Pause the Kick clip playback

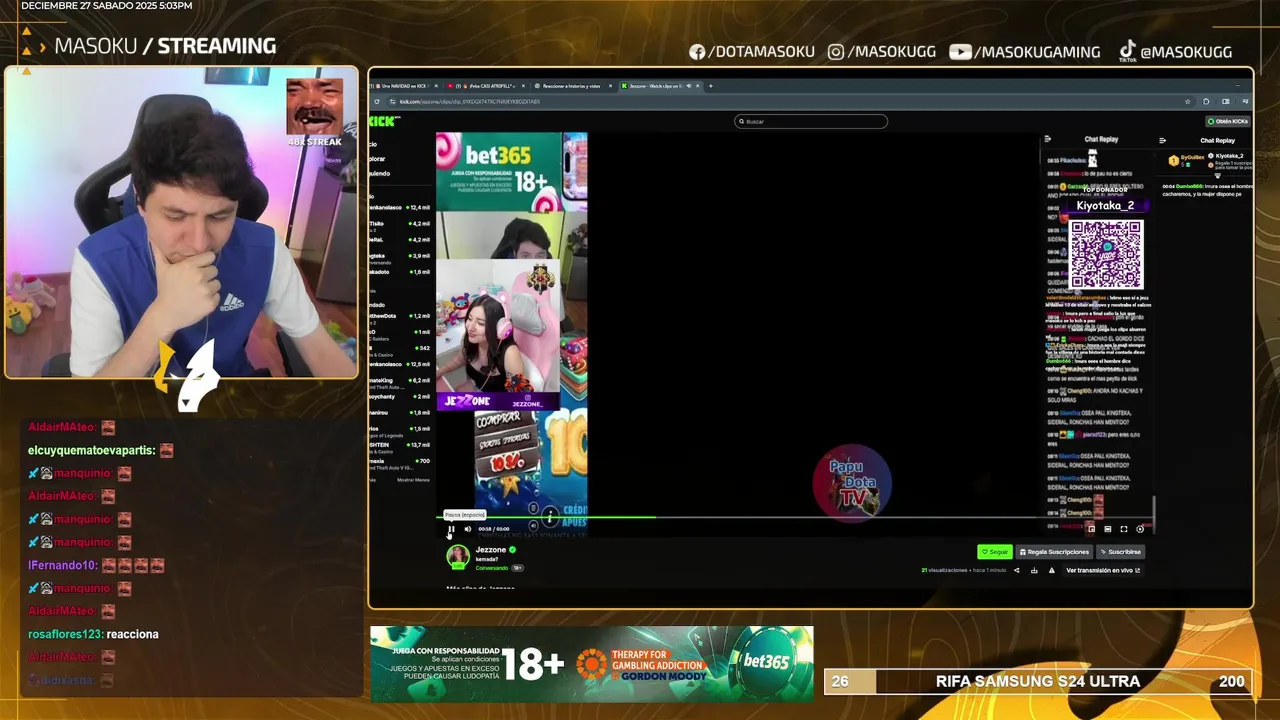point(451,529)
